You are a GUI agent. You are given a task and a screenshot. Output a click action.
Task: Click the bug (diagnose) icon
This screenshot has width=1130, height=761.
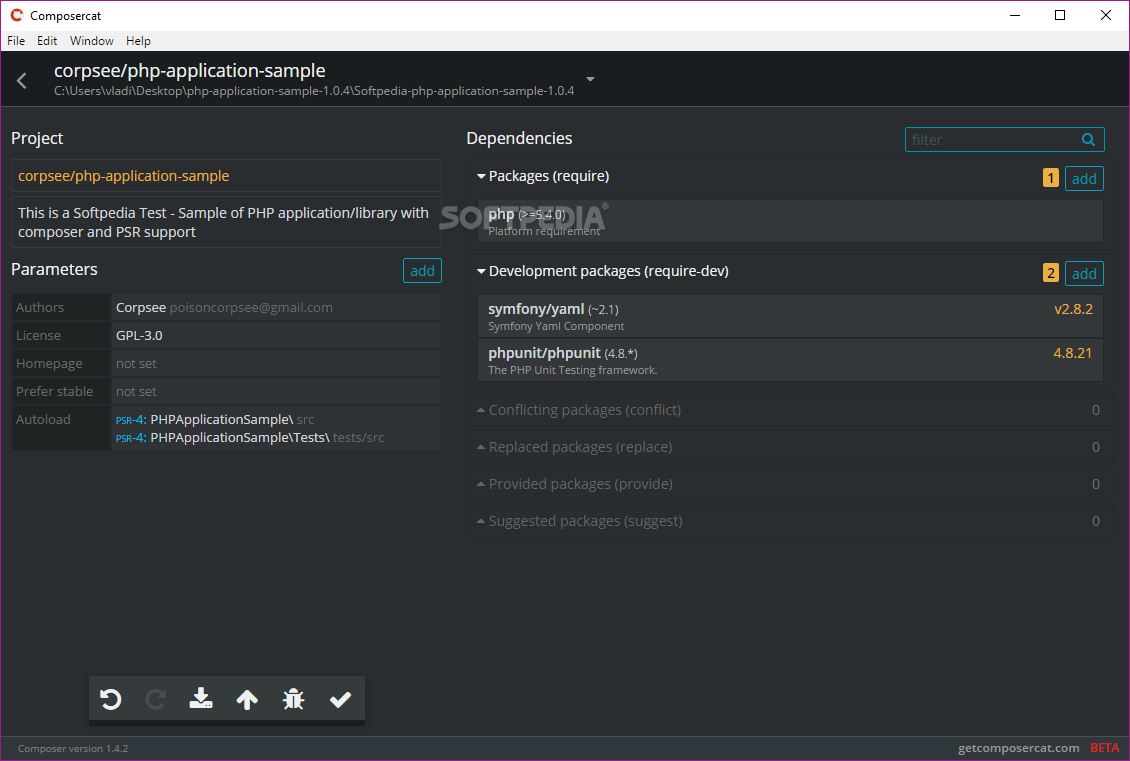293,699
